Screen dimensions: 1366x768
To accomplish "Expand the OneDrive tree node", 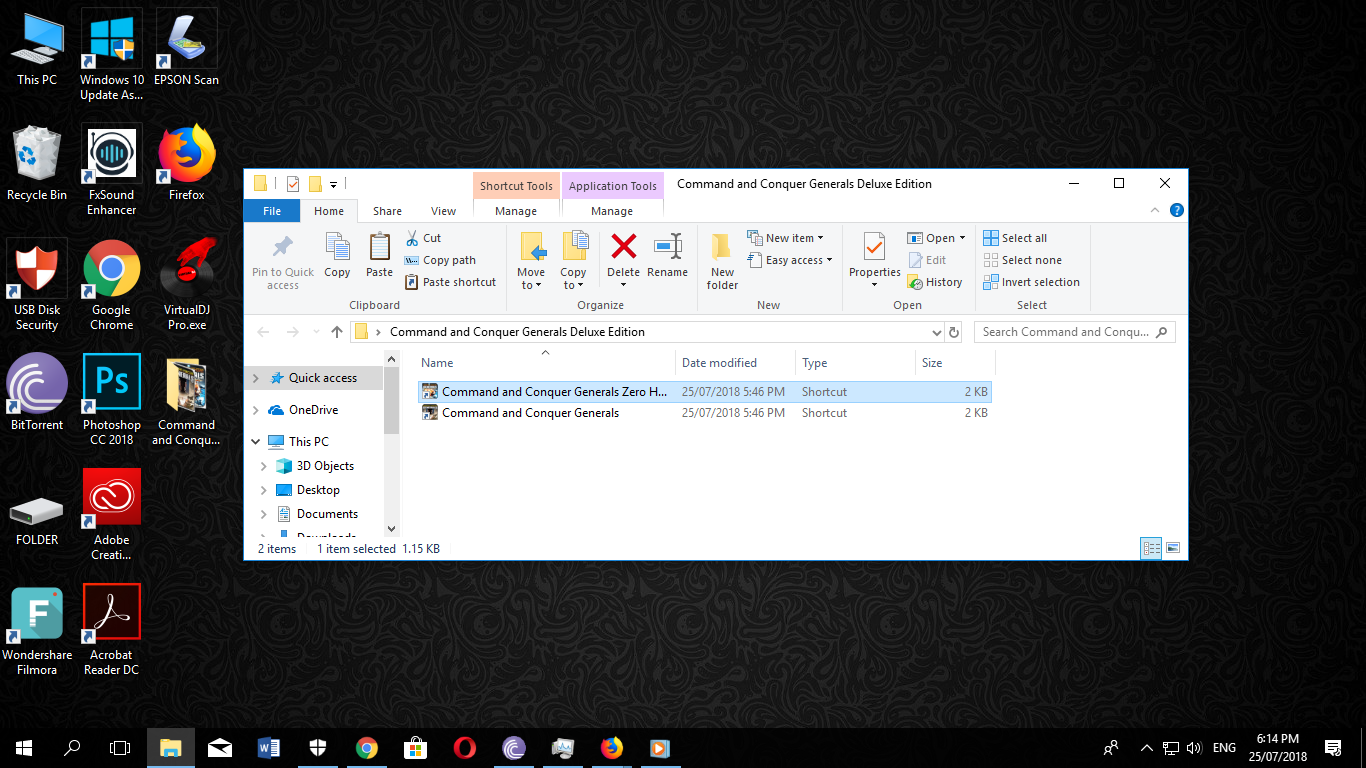I will (255, 410).
